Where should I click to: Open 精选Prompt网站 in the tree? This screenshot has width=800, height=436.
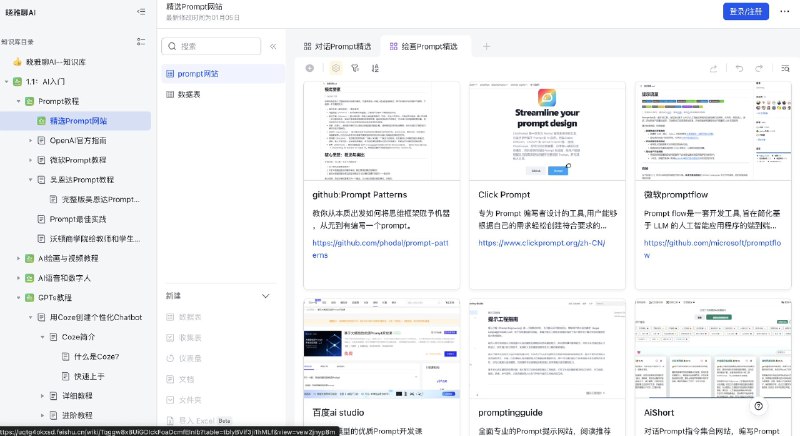coord(78,121)
